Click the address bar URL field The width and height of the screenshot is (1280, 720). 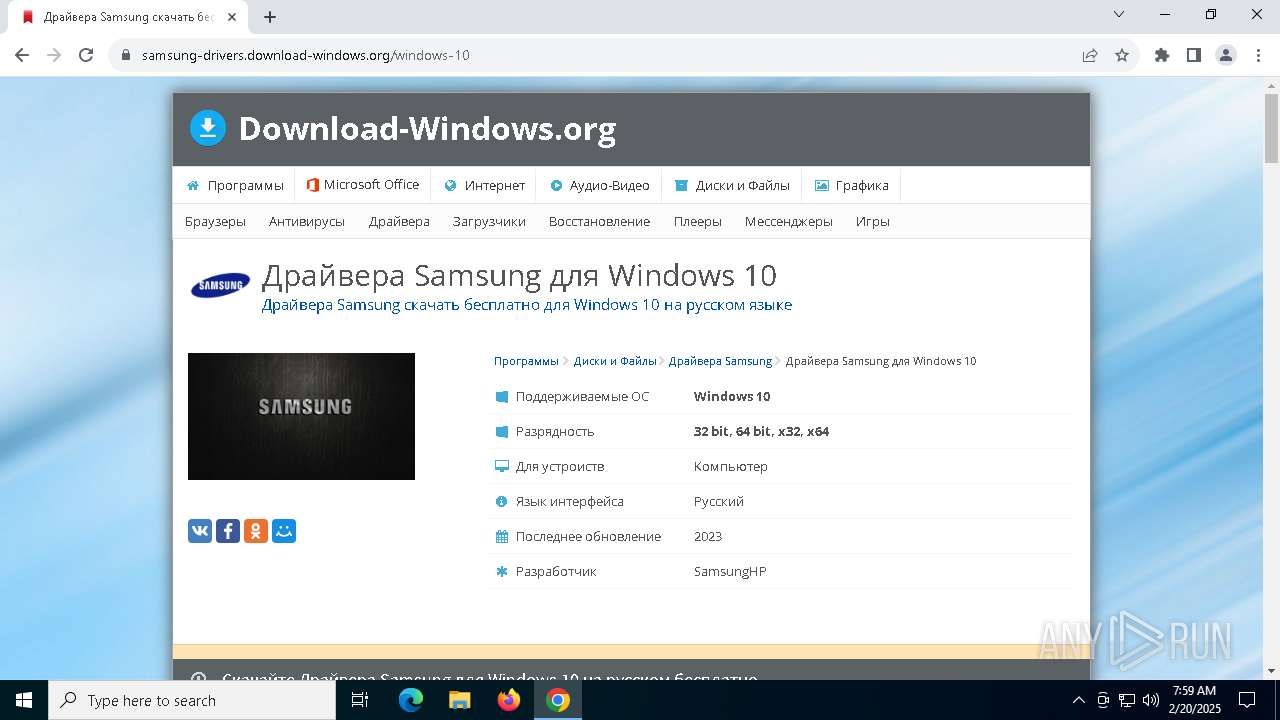(x=600, y=55)
